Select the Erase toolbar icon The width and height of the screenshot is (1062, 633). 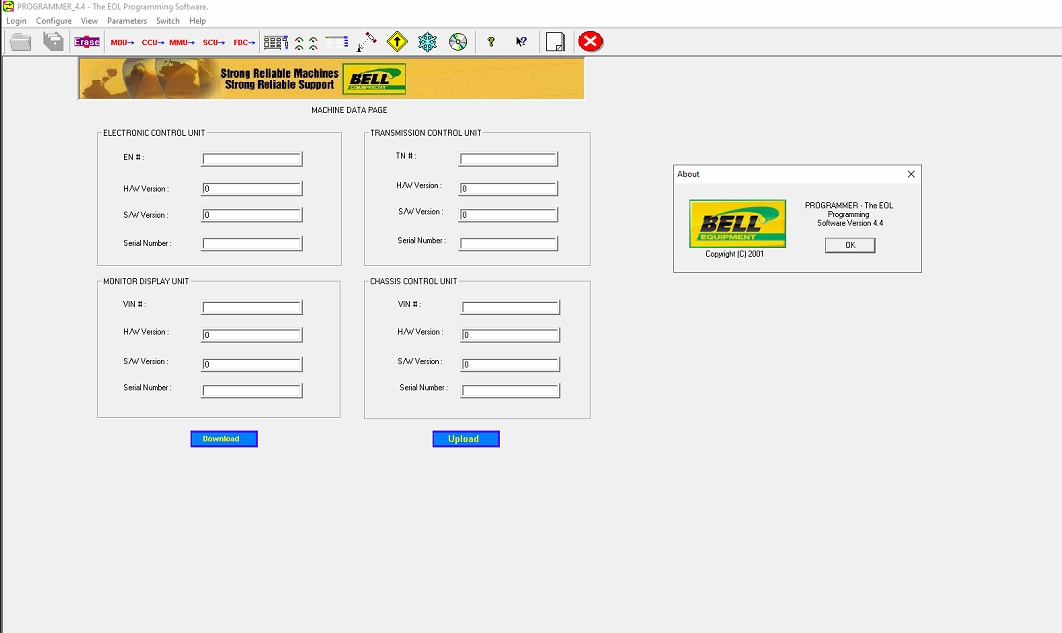(x=86, y=42)
